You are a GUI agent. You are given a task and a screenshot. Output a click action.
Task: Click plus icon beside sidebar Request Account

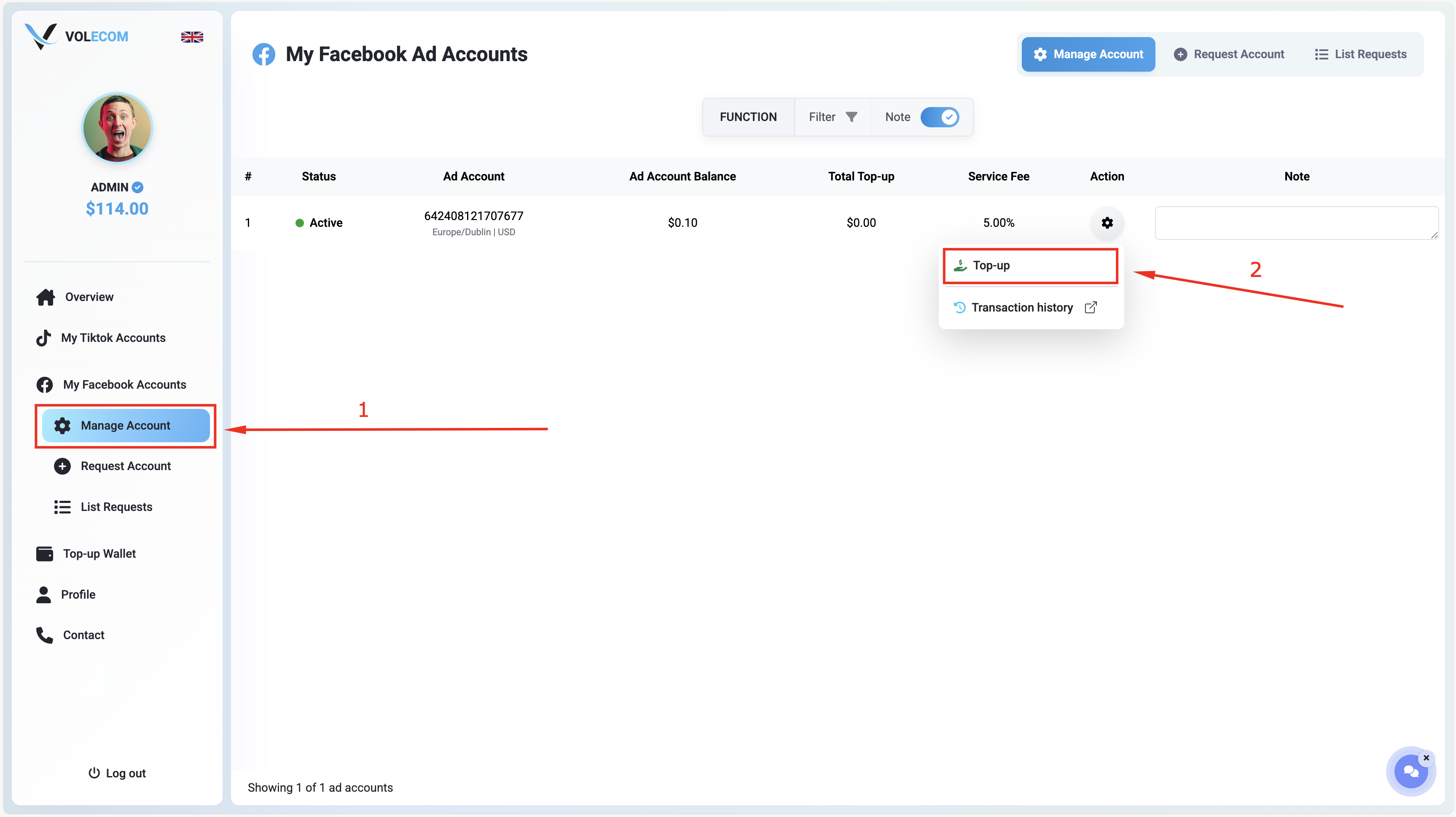tap(62, 466)
